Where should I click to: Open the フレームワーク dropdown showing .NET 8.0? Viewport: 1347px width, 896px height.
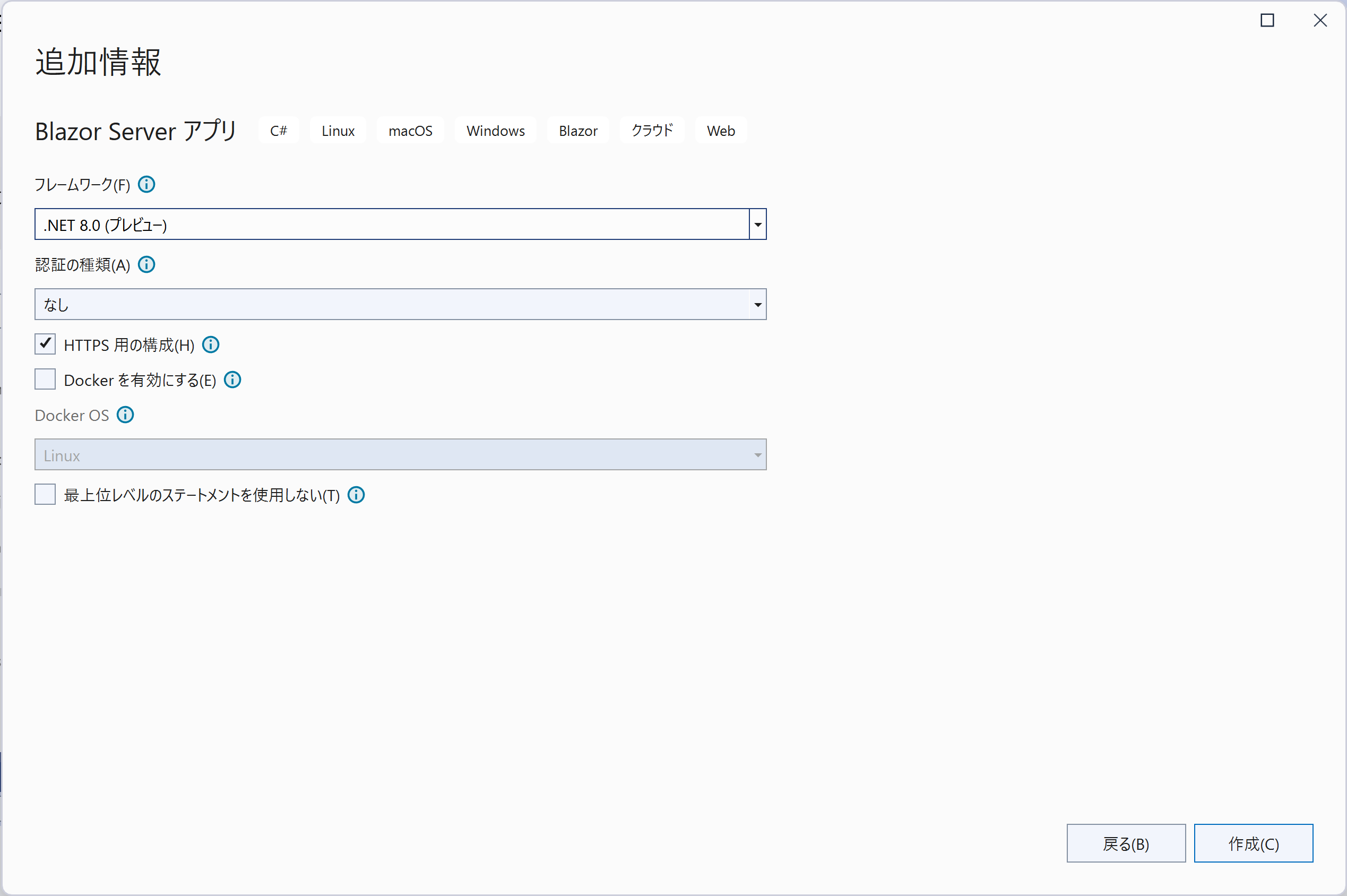pos(401,225)
